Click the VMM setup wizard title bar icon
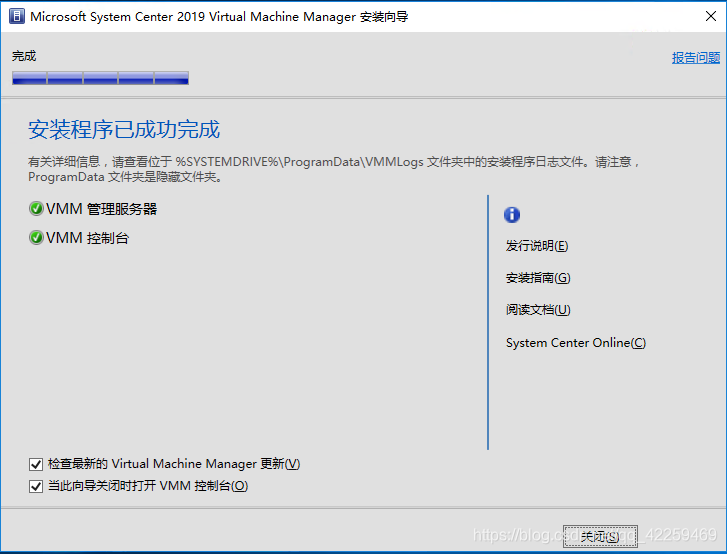This screenshot has width=727, height=554. 17,16
